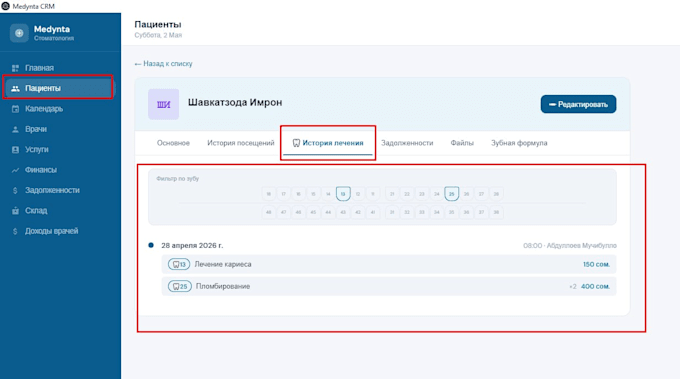Toggle tooth 24 in the tooth filter
This screenshot has height=379, width=680.
point(437,194)
